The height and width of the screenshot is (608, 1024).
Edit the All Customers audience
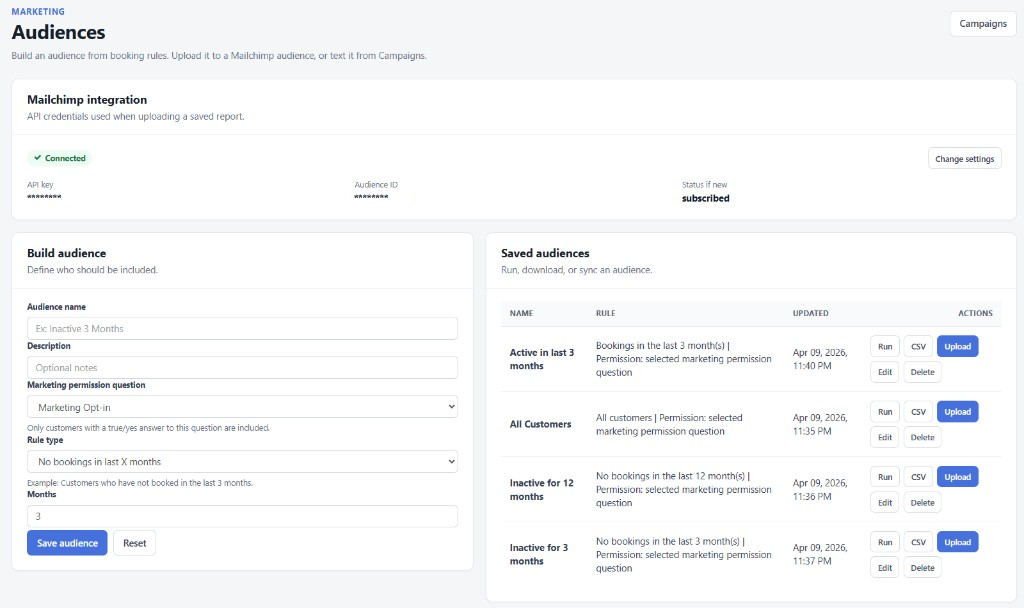click(x=885, y=438)
